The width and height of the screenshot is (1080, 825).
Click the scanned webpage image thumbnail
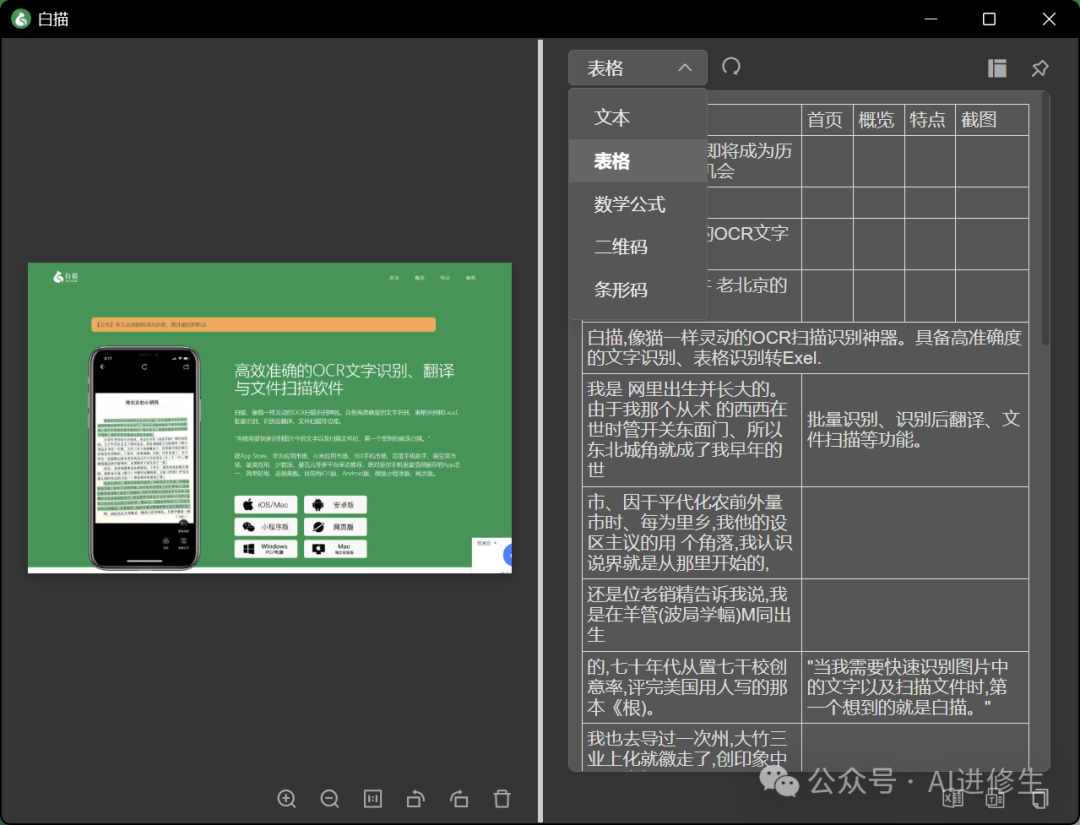[270, 417]
